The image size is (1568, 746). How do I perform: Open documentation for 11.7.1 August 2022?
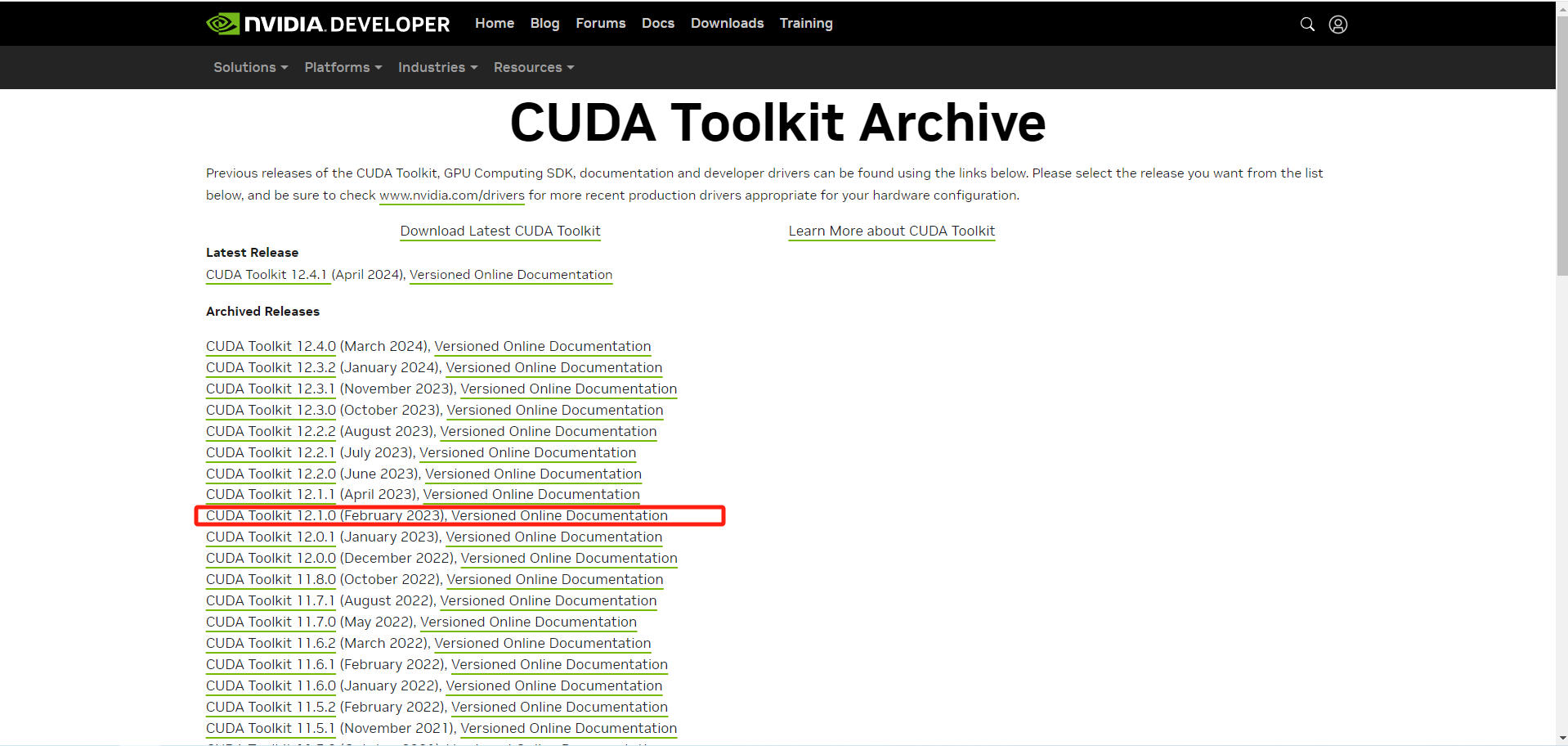coord(549,601)
